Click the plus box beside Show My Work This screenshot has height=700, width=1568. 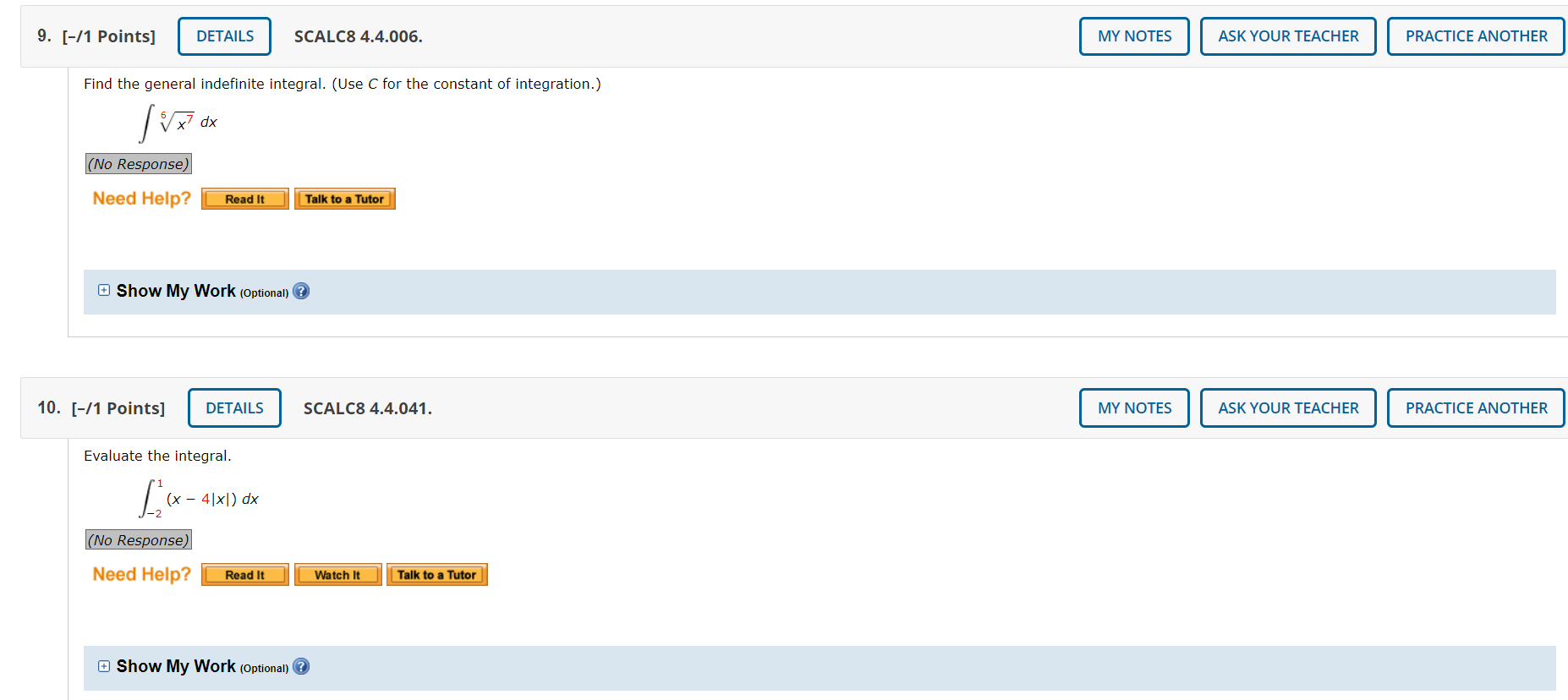coord(103,291)
